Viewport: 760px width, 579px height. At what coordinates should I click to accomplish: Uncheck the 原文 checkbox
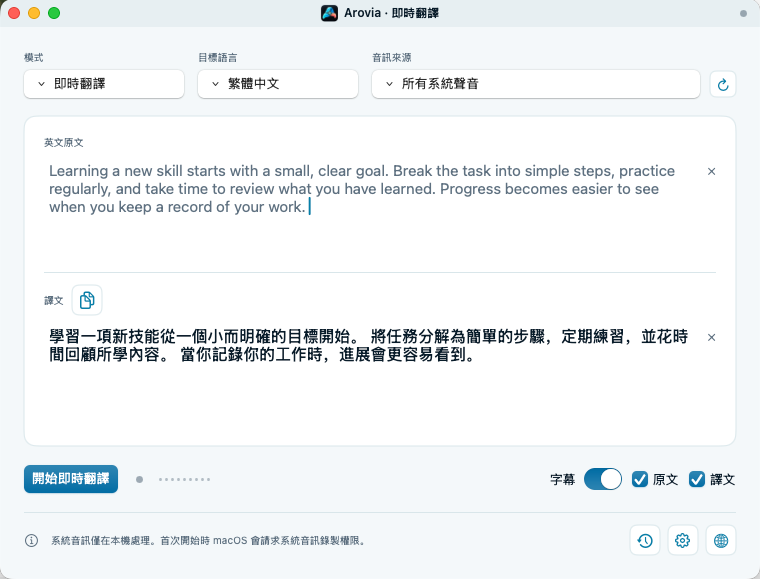coord(640,479)
